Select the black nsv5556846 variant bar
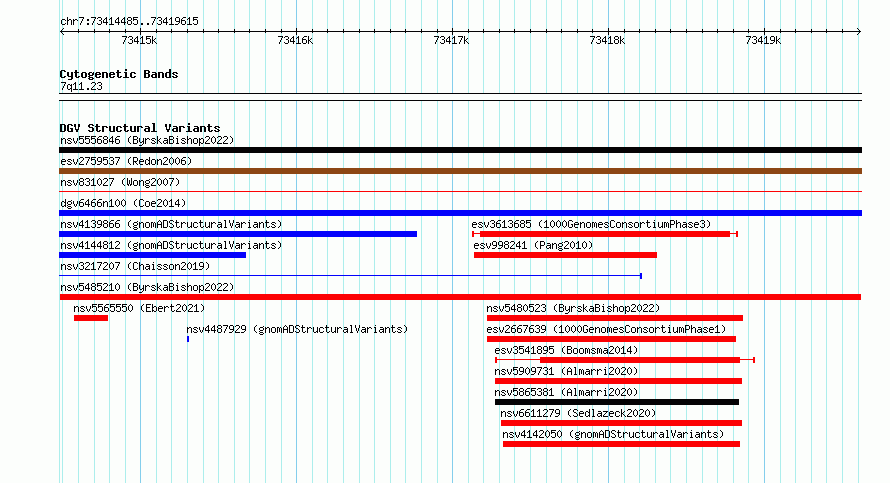This screenshot has height=483, width=890. point(460,150)
